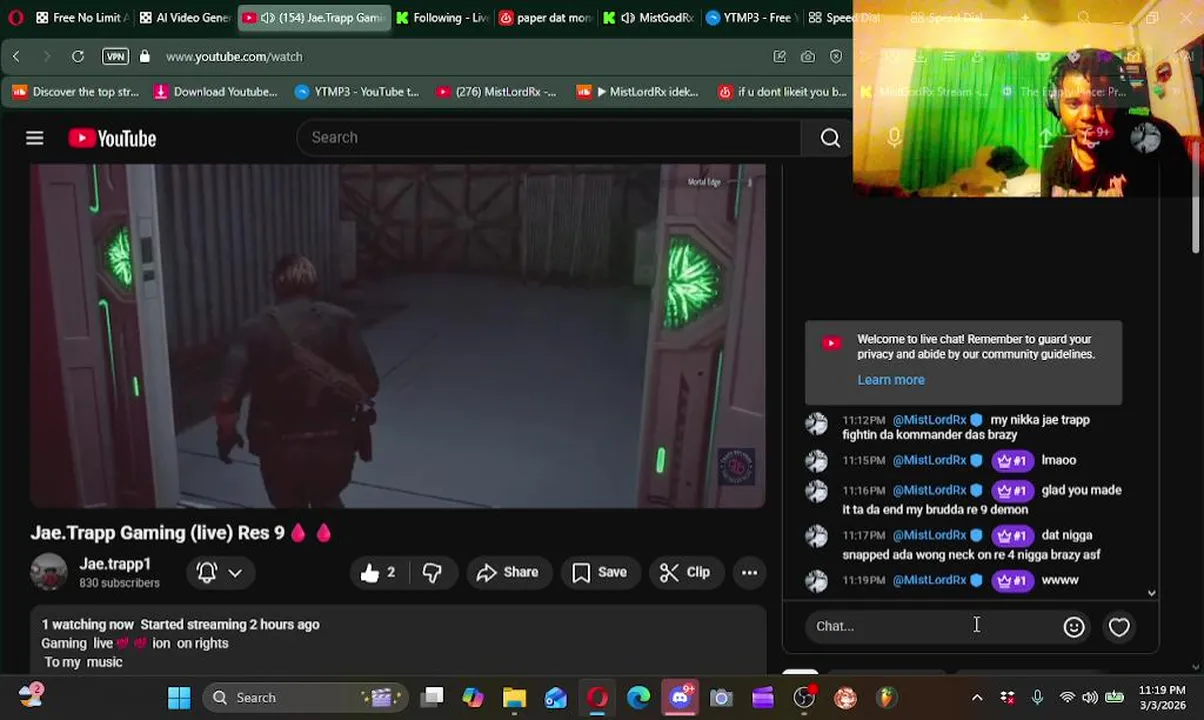Screen dimensions: 1204x720
Task: Select 830 subscribers text
Action: coord(119,583)
